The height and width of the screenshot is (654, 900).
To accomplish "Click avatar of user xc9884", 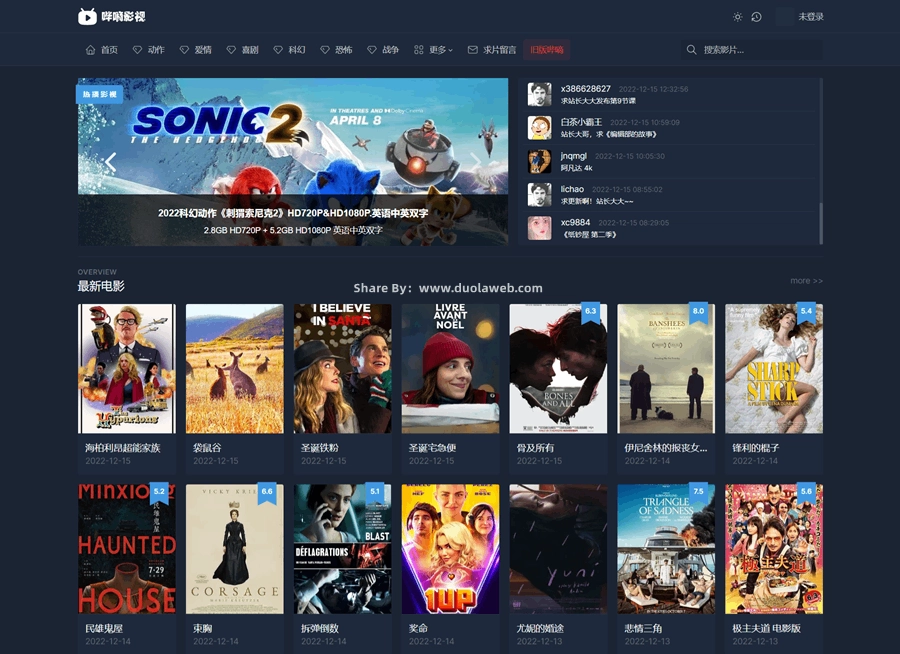I will [x=540, y=228].
